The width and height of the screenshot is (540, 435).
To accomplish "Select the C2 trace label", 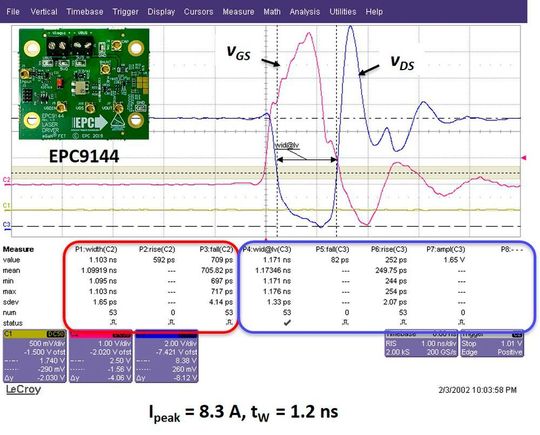I will pos(6,180).
